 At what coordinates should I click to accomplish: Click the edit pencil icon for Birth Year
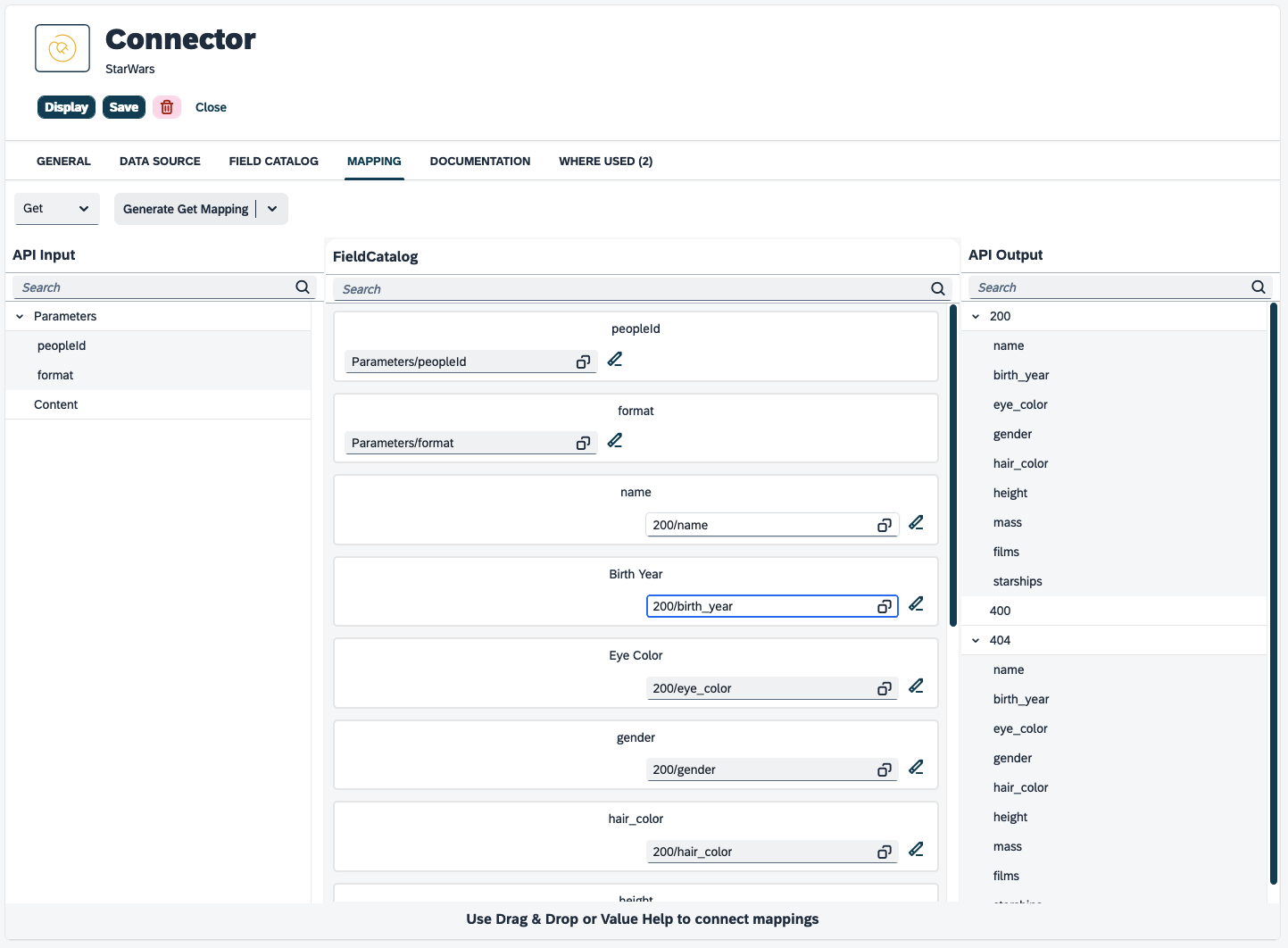(x=916, y=604)
